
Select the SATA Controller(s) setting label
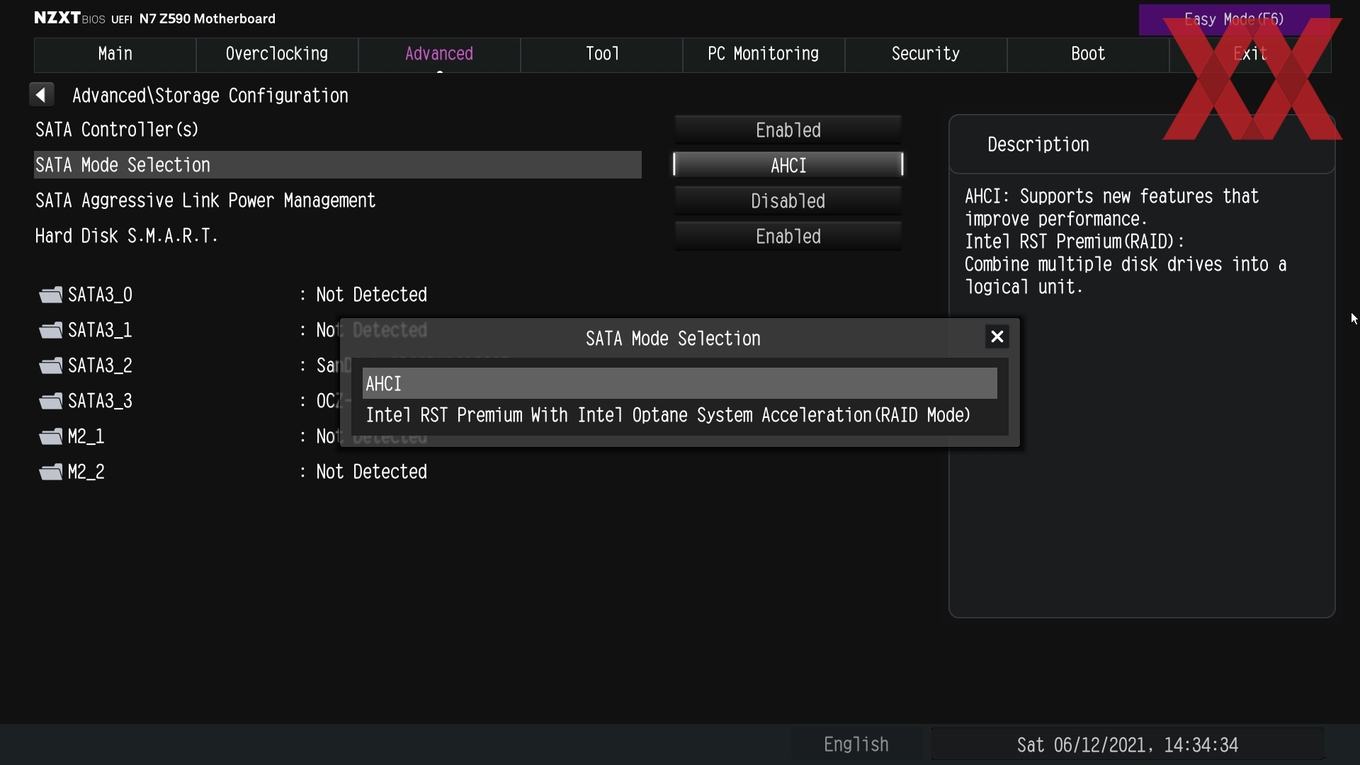[117, 130]
